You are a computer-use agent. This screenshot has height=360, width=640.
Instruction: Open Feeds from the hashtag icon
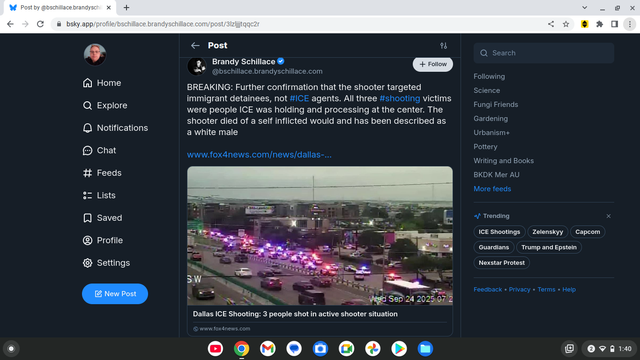pyautogui.click(x=87, y=173)
